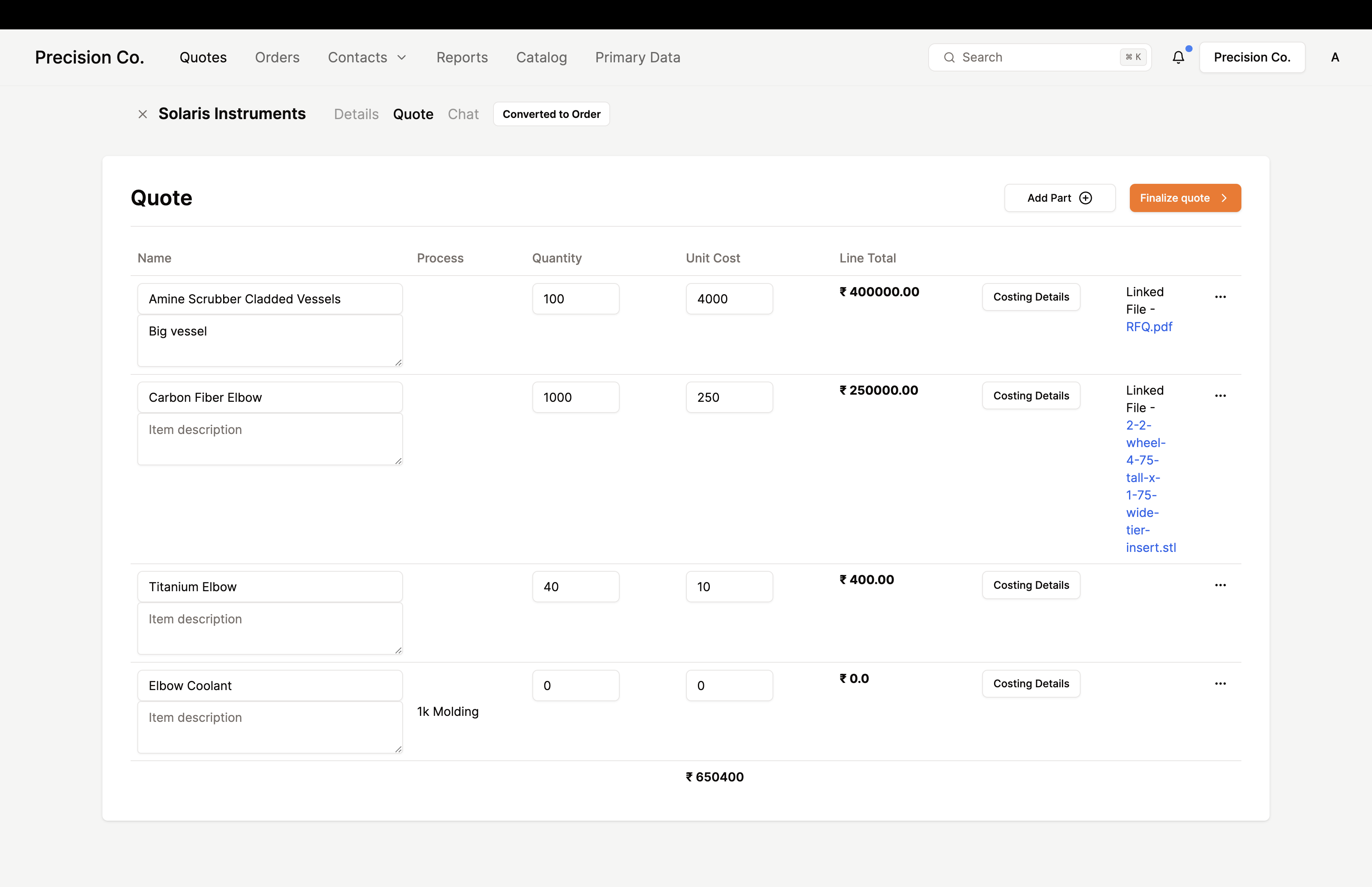1372x887 pixels.
Task: Open three-dot menu for Elbow Coolant row
Action: coord(1220,684)
